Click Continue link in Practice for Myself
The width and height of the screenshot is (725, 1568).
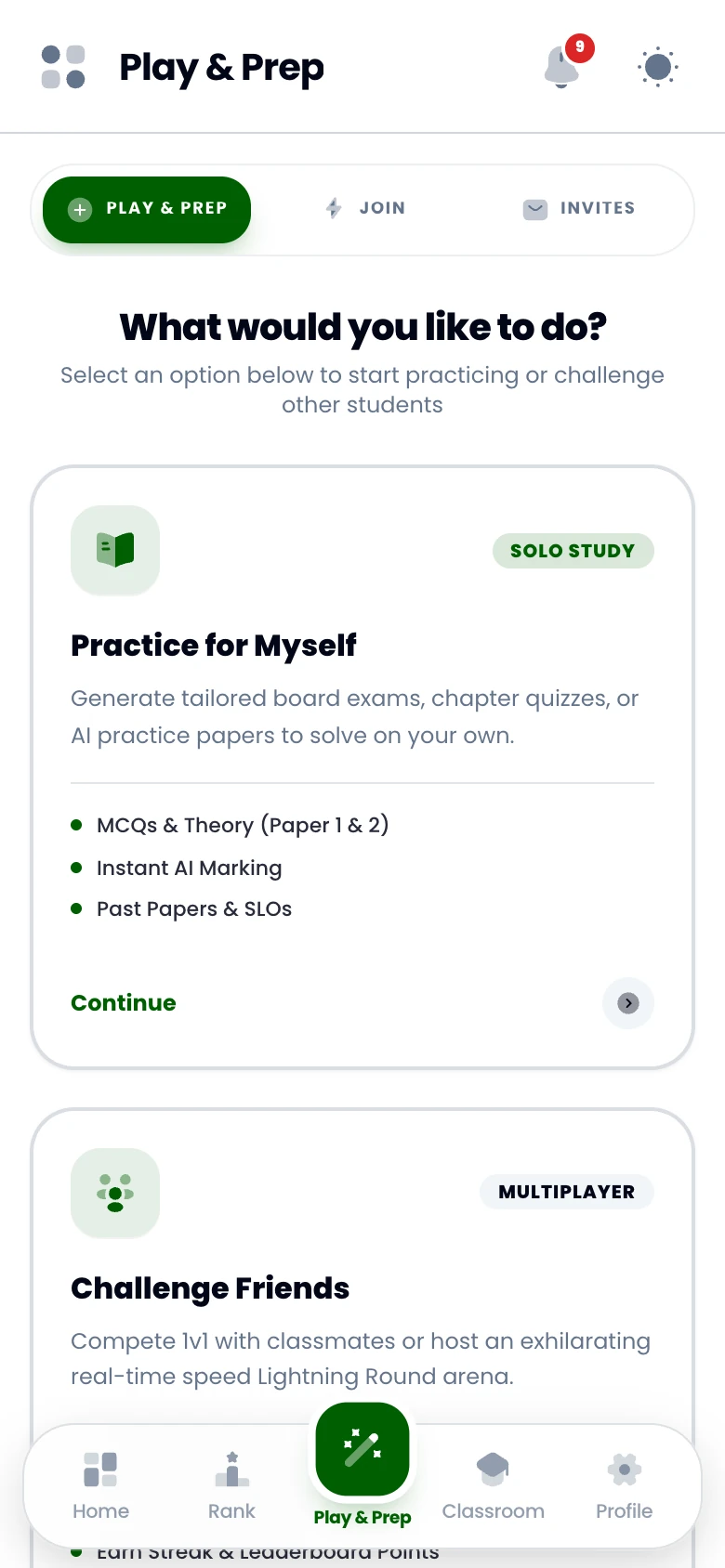pyautogui.click(x=124, y=1003)
